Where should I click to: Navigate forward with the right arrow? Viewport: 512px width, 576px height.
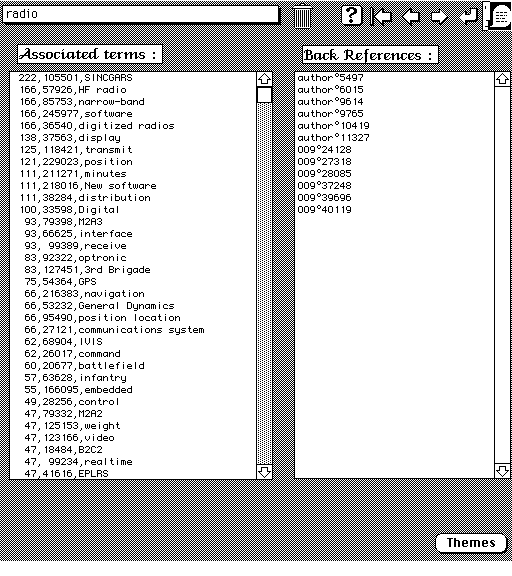coord(439,17)
